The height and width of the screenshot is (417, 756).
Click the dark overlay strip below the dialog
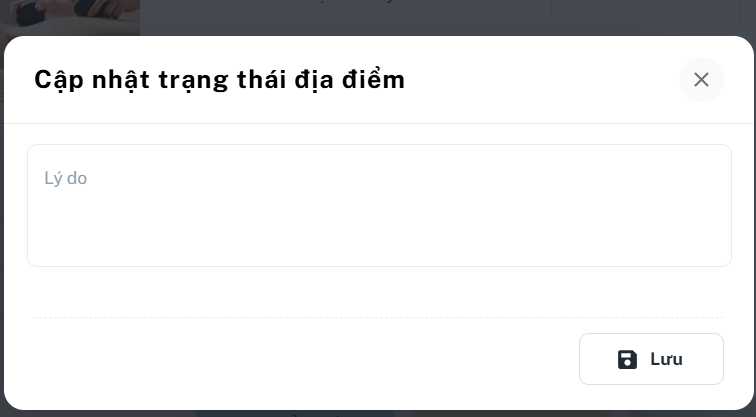pos(378,414)
